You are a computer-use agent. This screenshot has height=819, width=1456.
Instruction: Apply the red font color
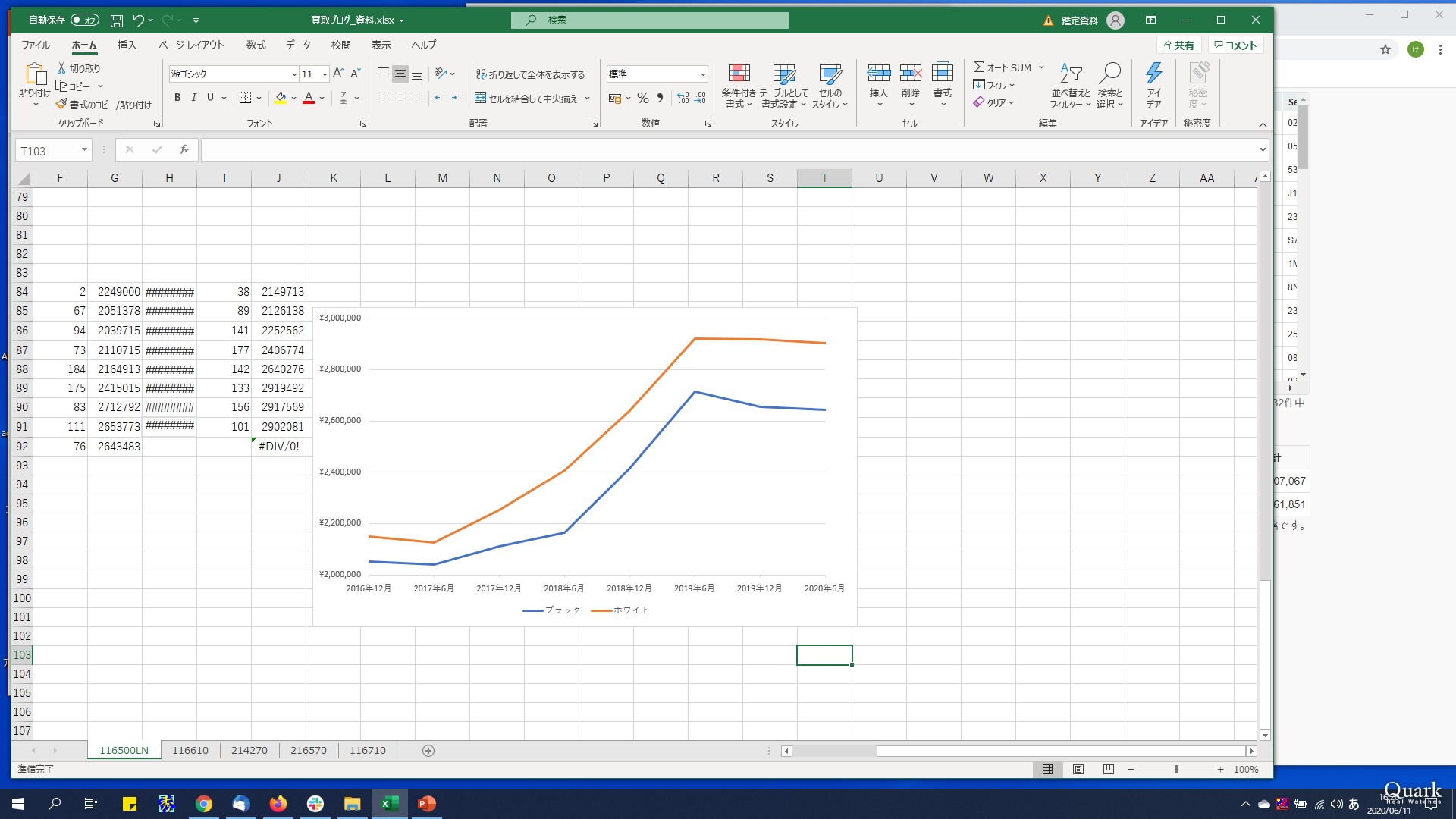pos(309,98)
